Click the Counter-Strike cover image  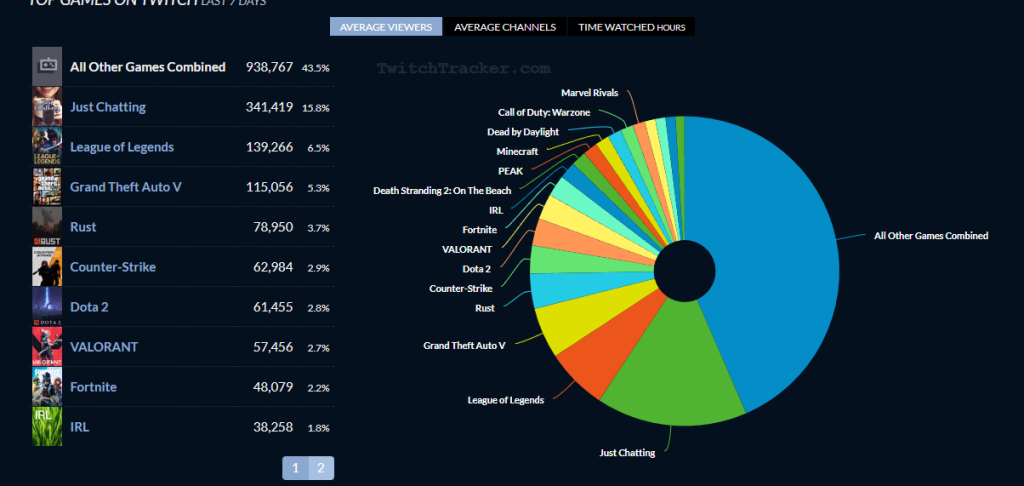click(47, 267)
